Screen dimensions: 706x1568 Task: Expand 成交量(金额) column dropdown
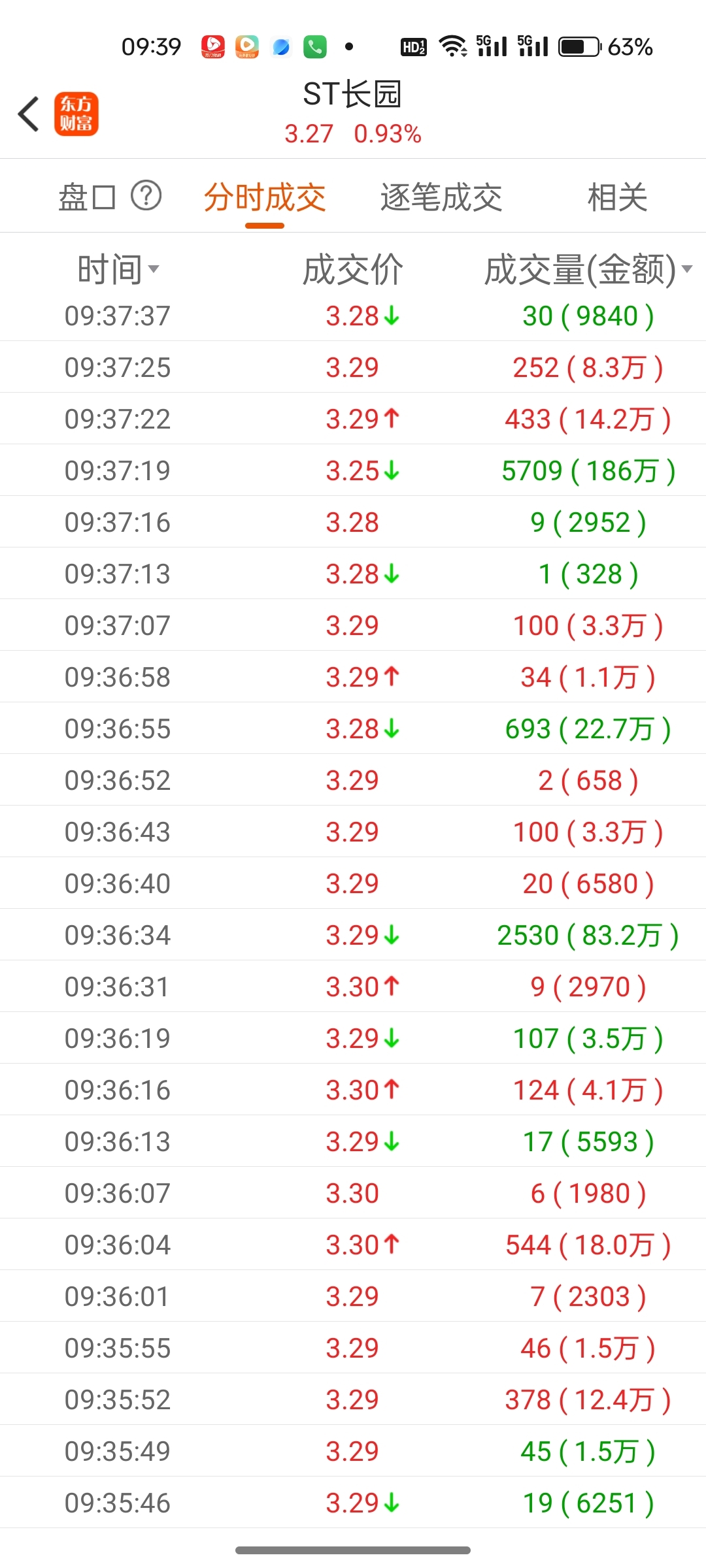click(x=588, y=269)
